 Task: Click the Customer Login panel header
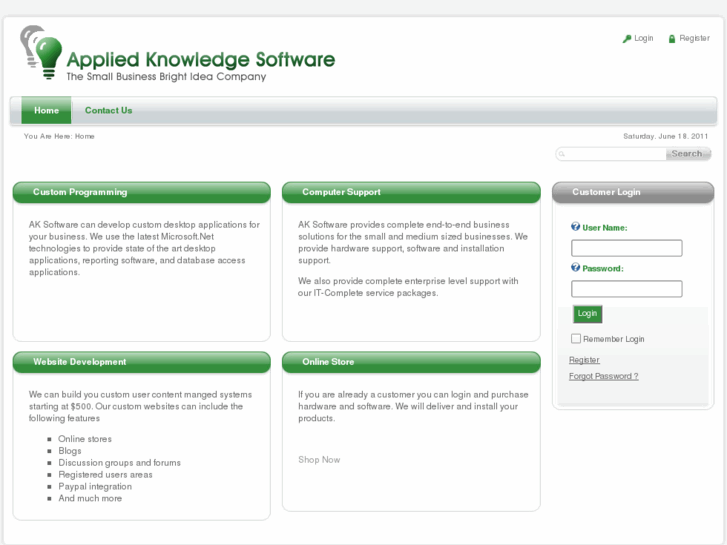click(x=633, y=192)
